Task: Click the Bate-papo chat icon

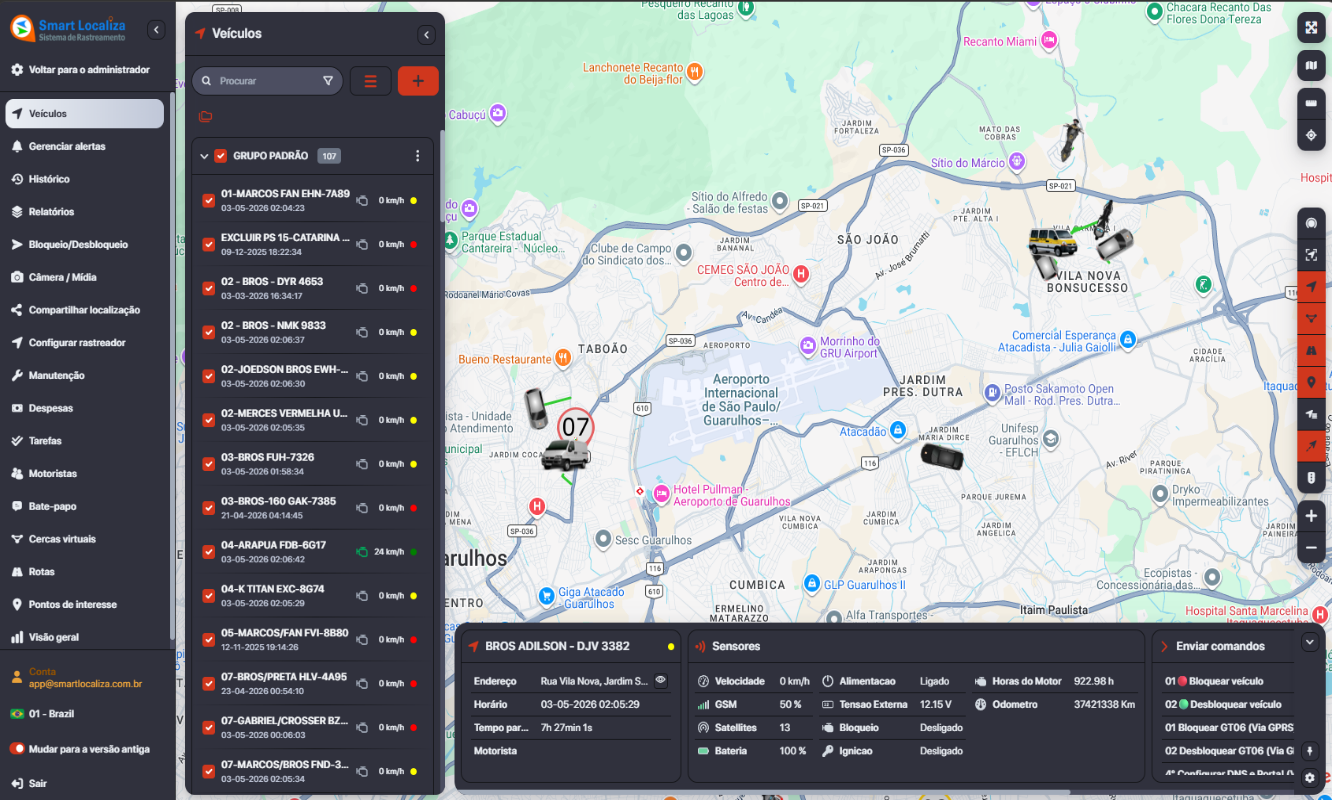Action: (x=17, y=506)
